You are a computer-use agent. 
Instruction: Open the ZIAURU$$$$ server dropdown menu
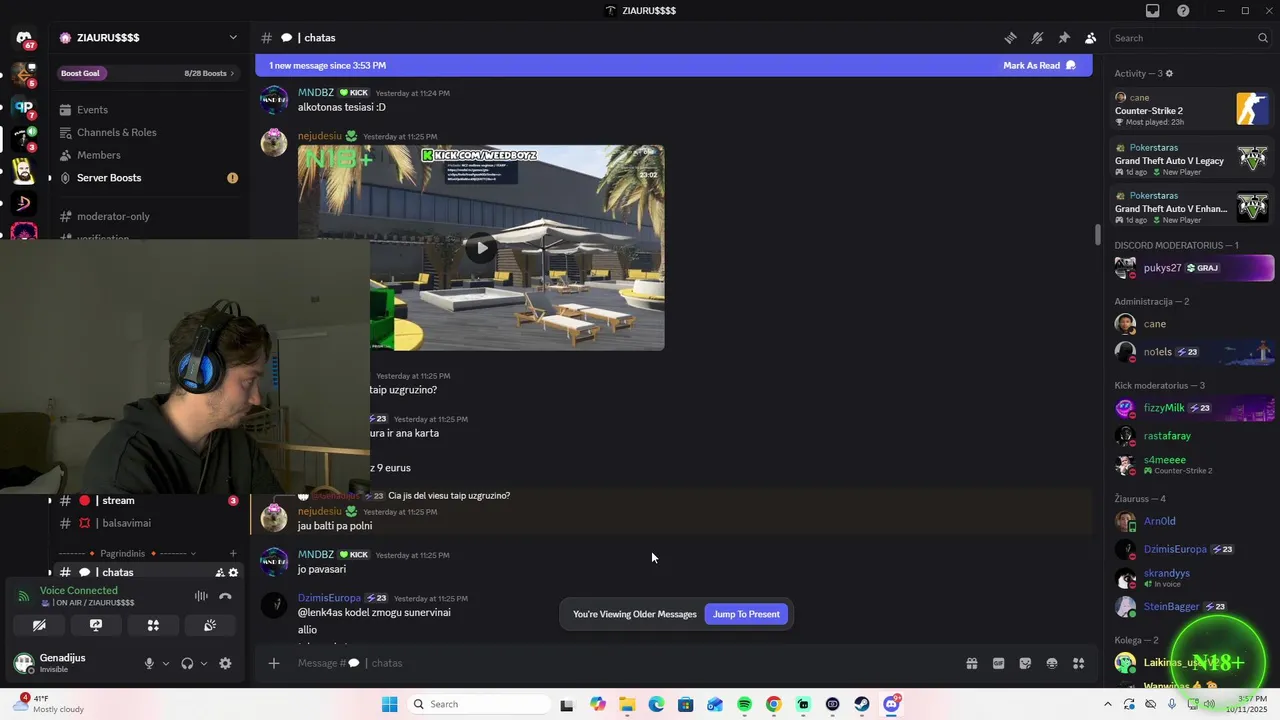[150, 38]
